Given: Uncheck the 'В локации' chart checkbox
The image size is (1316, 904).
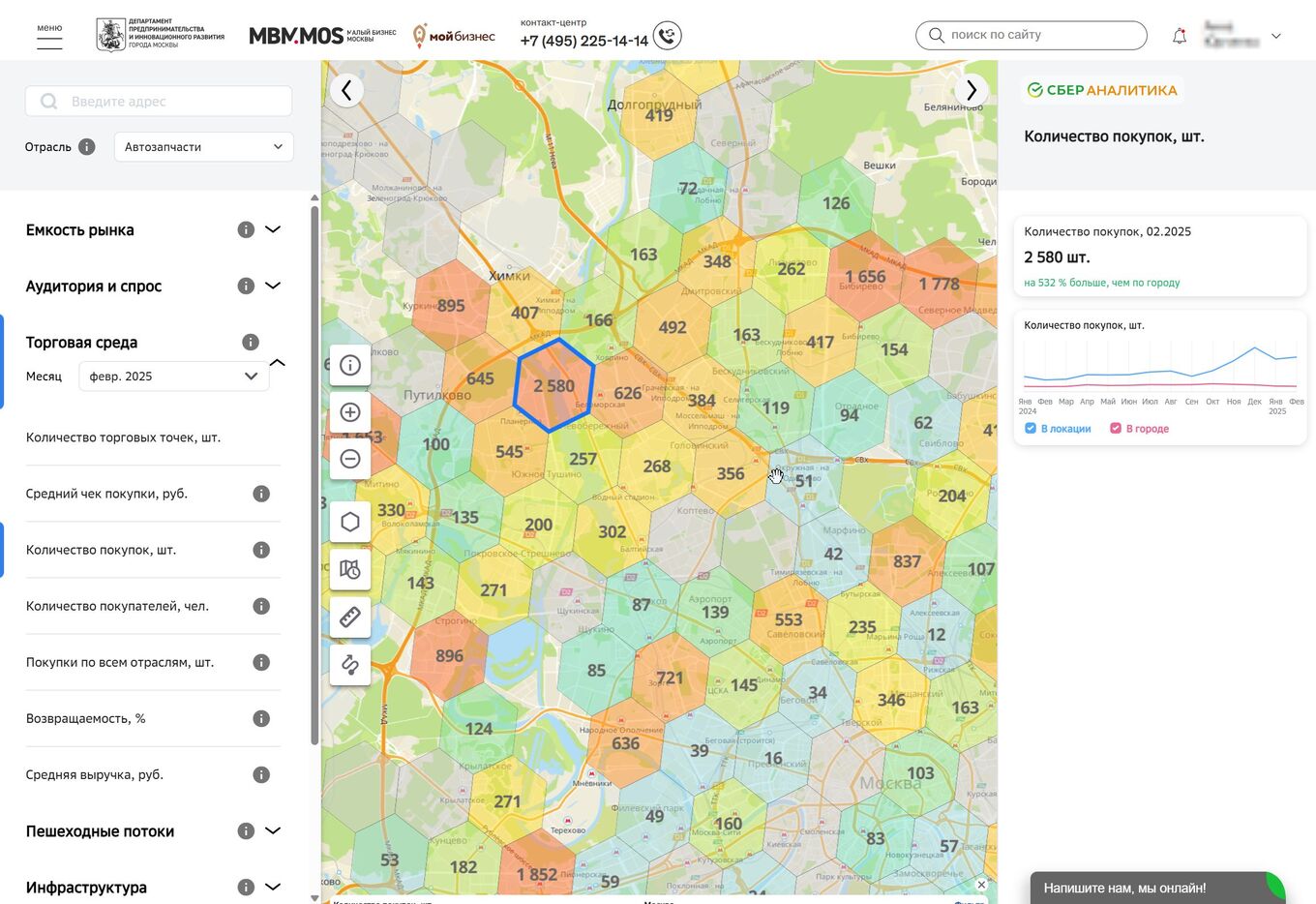Looking at the screenshot, I should pos(1031,428).
